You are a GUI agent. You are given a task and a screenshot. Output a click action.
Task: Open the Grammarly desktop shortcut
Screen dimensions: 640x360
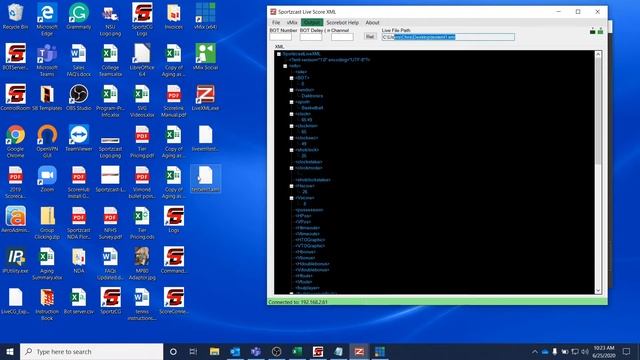point(78,16)
